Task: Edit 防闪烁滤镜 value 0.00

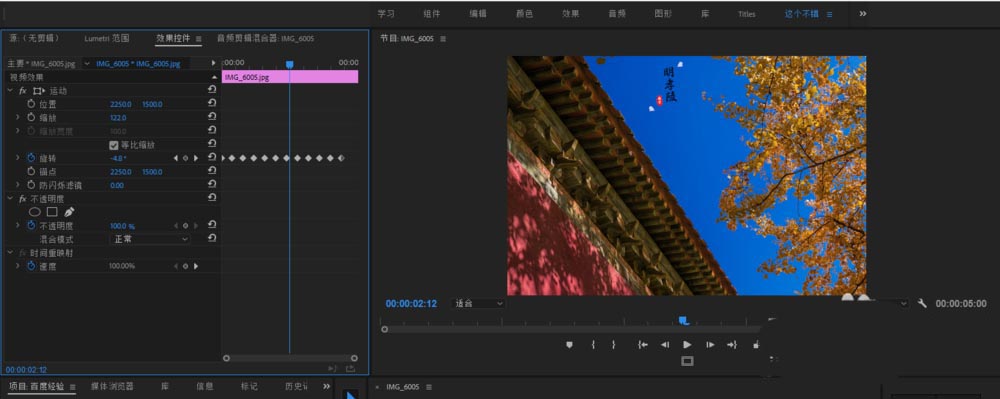Action: [x=117, y=185]
